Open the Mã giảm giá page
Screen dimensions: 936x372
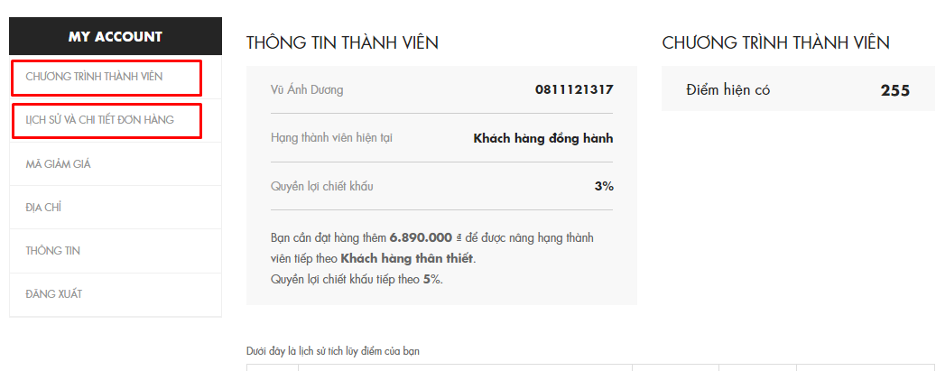click(115, 164)
